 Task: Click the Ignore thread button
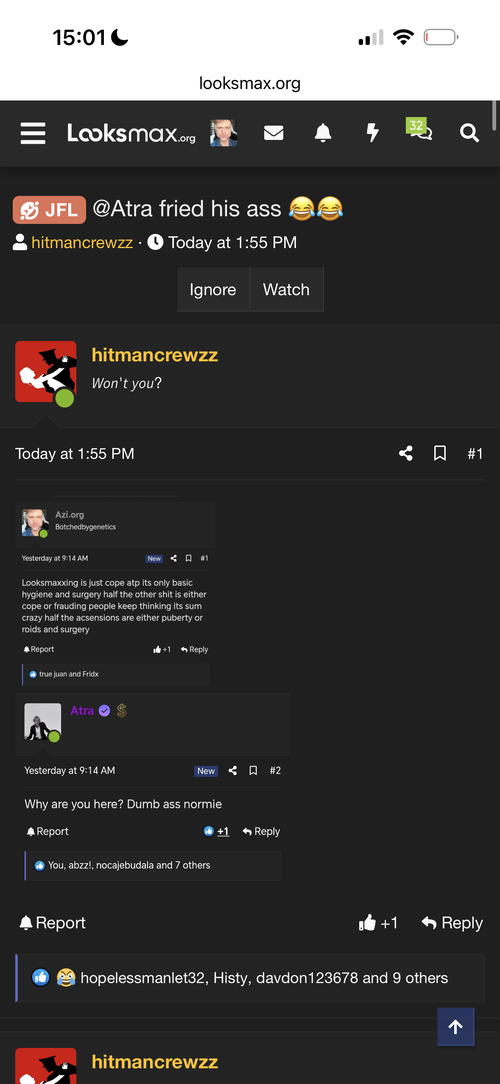click(213, 290)
